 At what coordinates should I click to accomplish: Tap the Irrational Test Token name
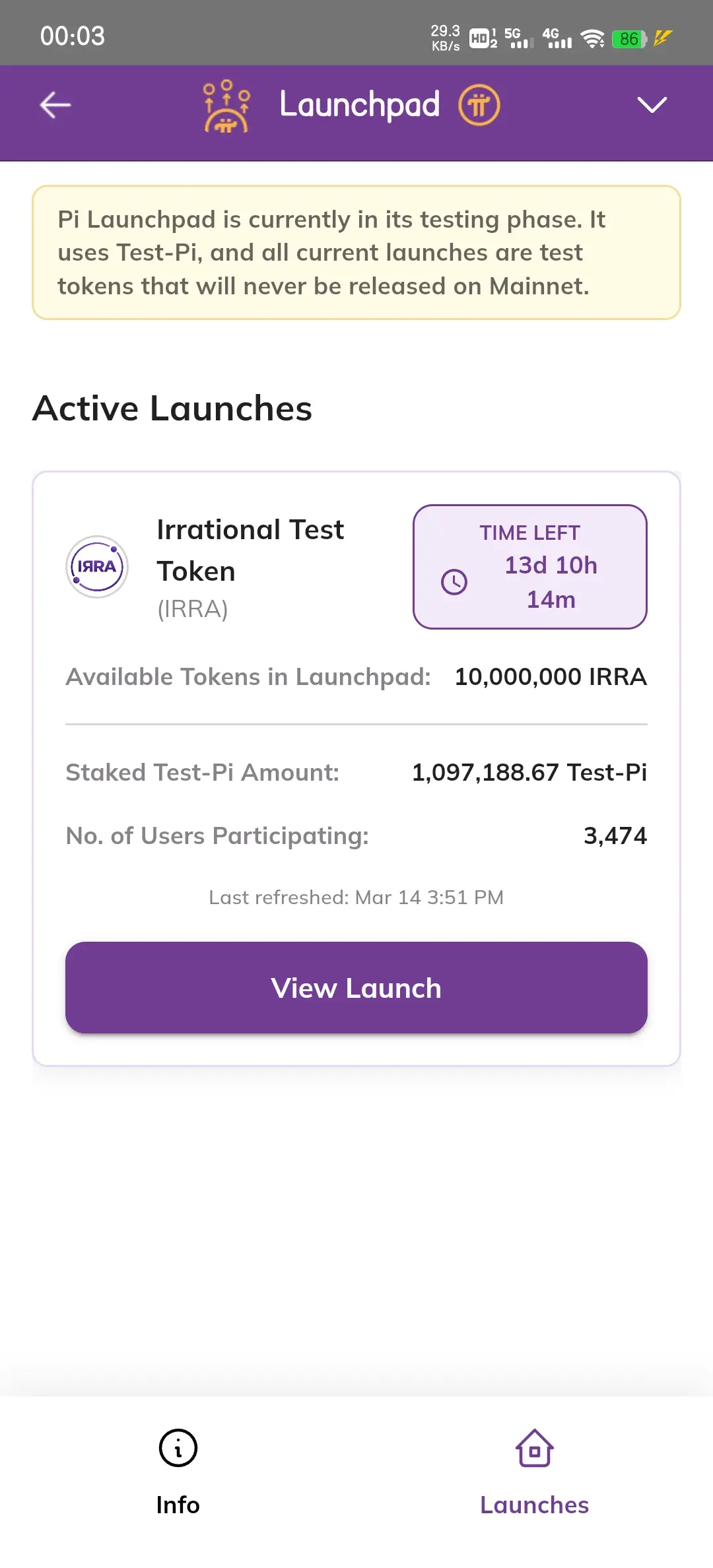click(x=250, y=550)
